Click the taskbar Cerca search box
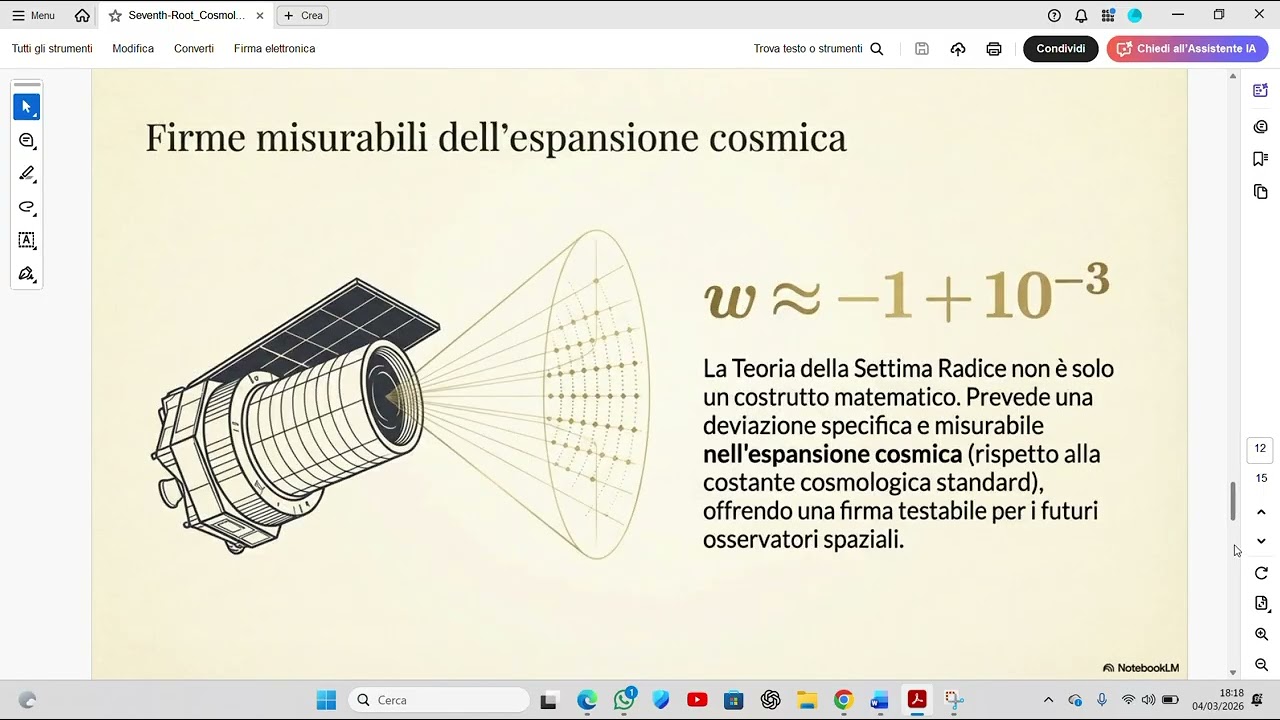Screen dimensions: 1280x720 438,700
